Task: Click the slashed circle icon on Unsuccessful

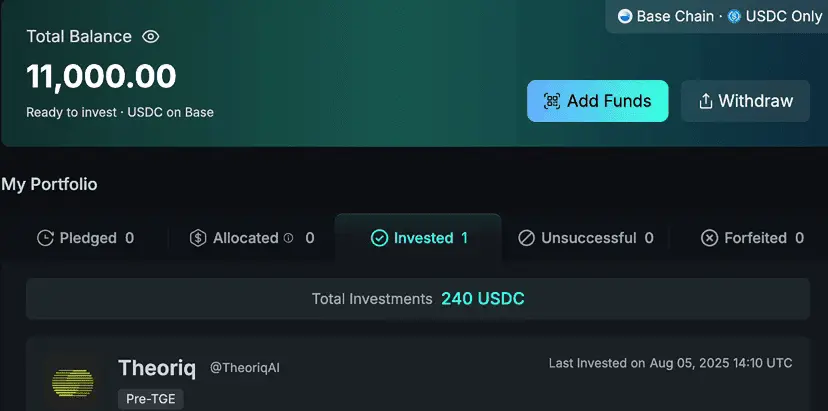Action: pos(526,238)
